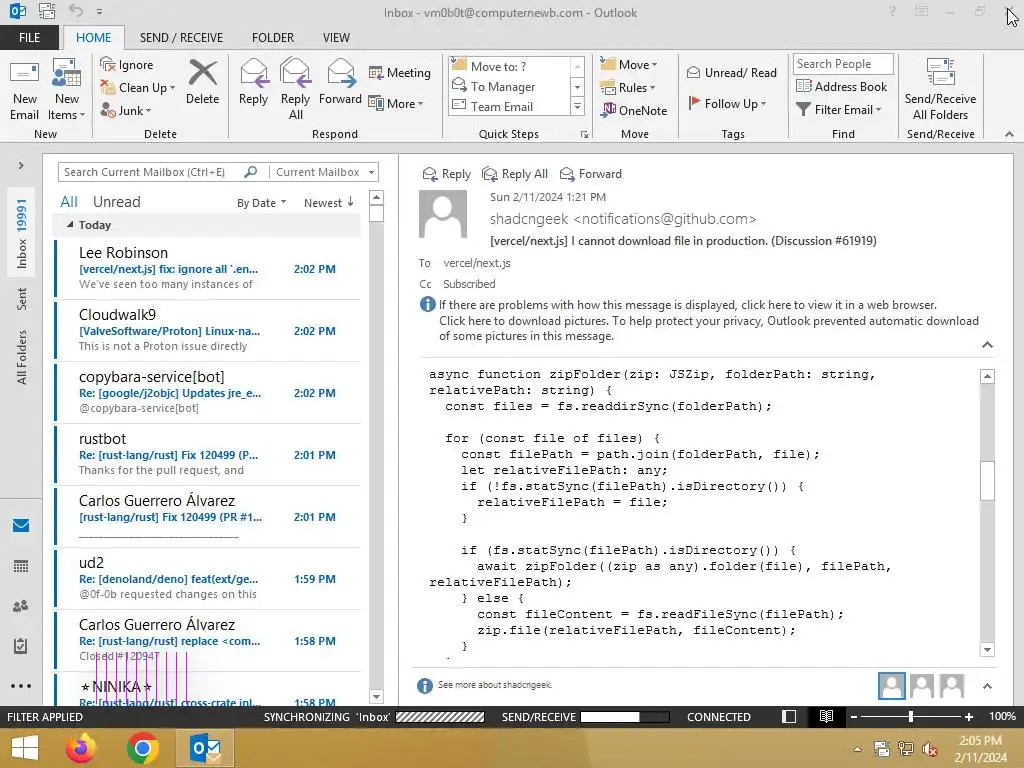Viewport: 1024px width, 768px height.
Task: Click Forward in the reading pane
Action: click(x=591, y=174)
